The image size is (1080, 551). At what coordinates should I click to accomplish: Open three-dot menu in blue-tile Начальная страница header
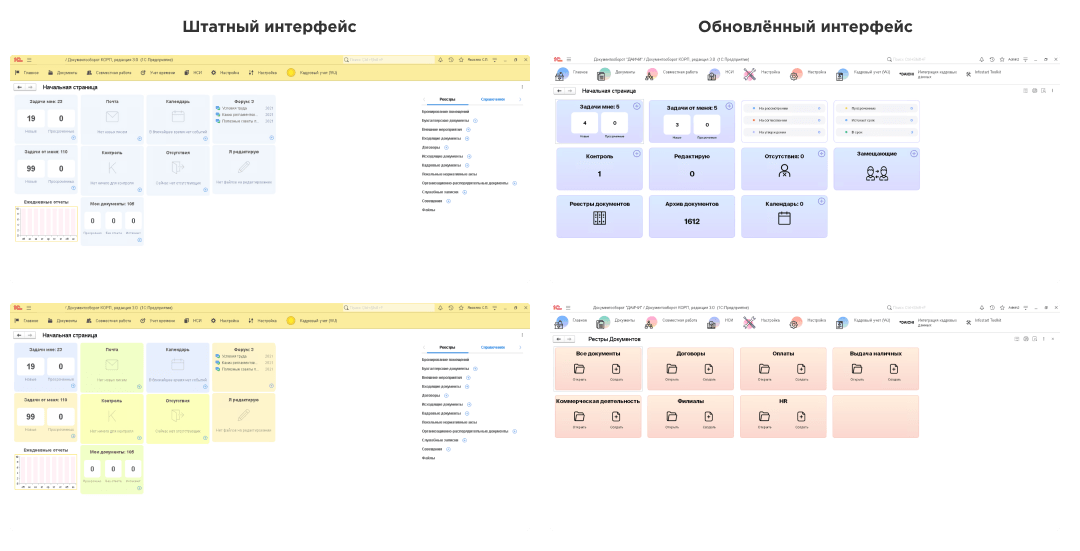click(x=522, y=87)
